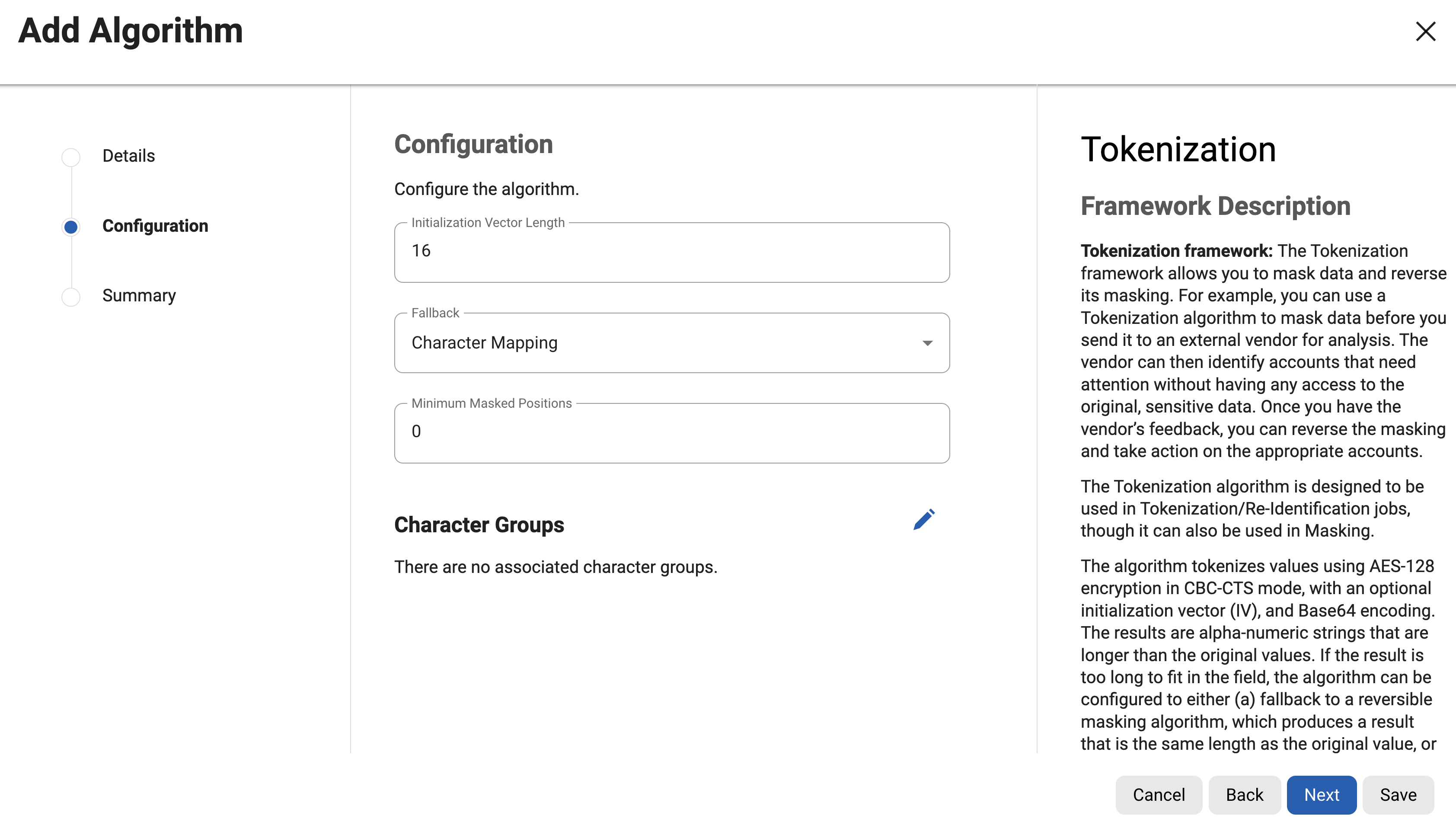Viewport: 1456px width, 825px height.
Task: Focus the Minimum Masked Positions input
Action: pos(671,432)
